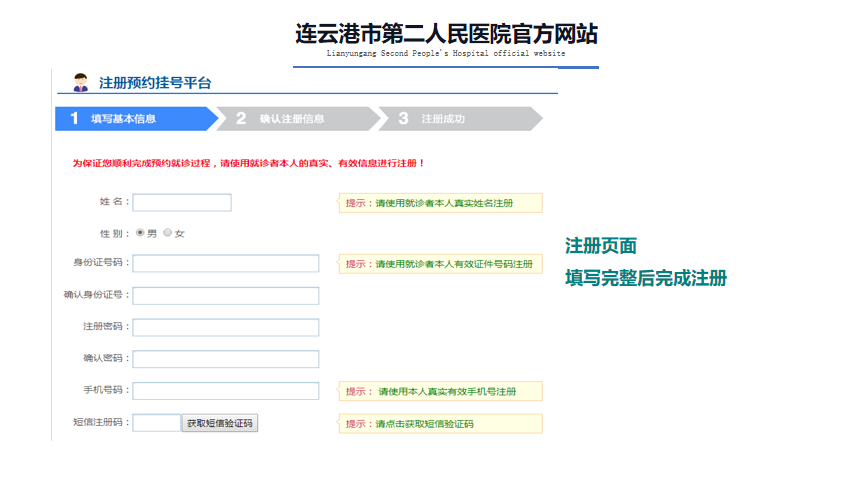862x482 pixels.
Task: Click the 确认身份证号 input field
Action: click(225, 296)
